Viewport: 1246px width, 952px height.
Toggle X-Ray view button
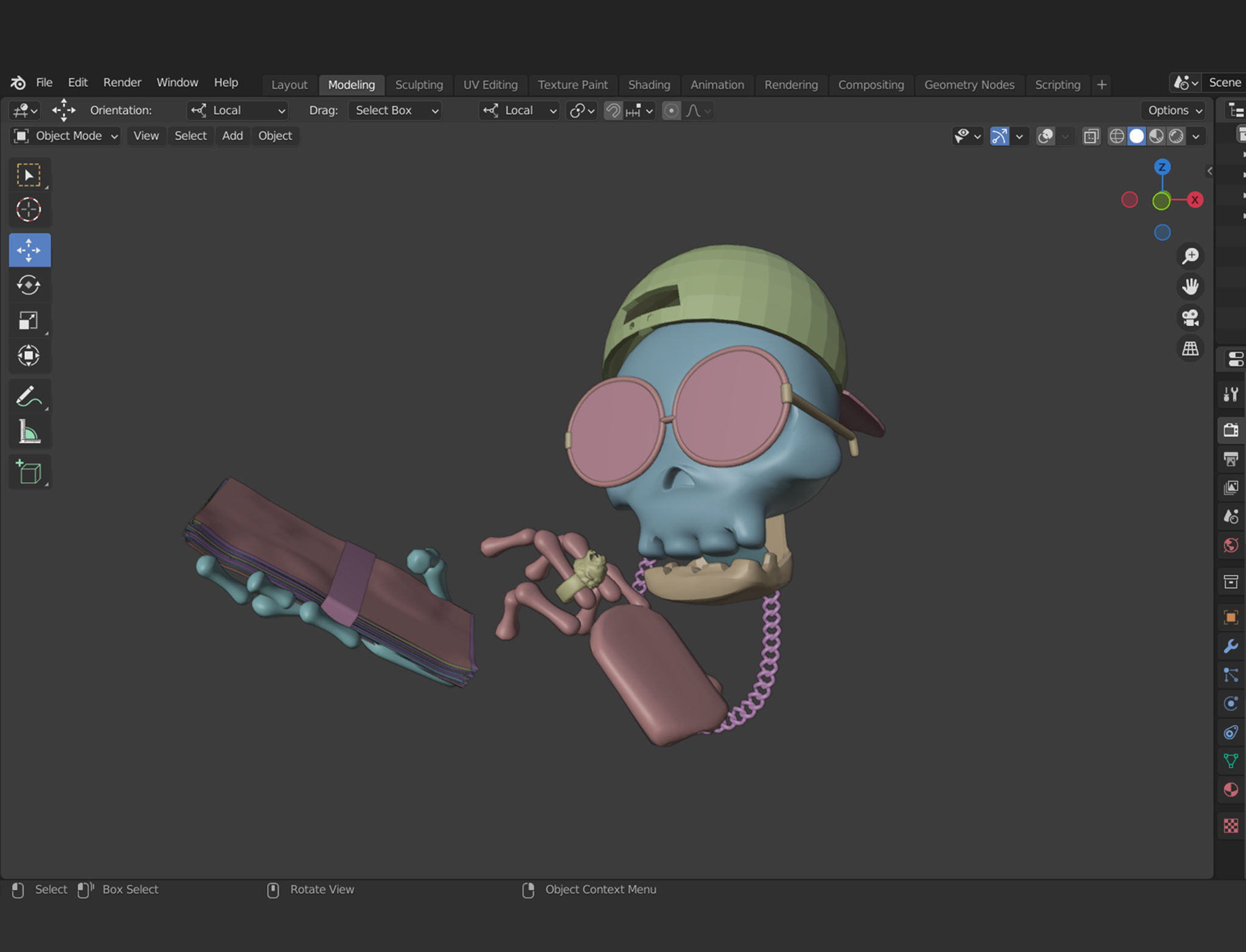point(1091,136)
